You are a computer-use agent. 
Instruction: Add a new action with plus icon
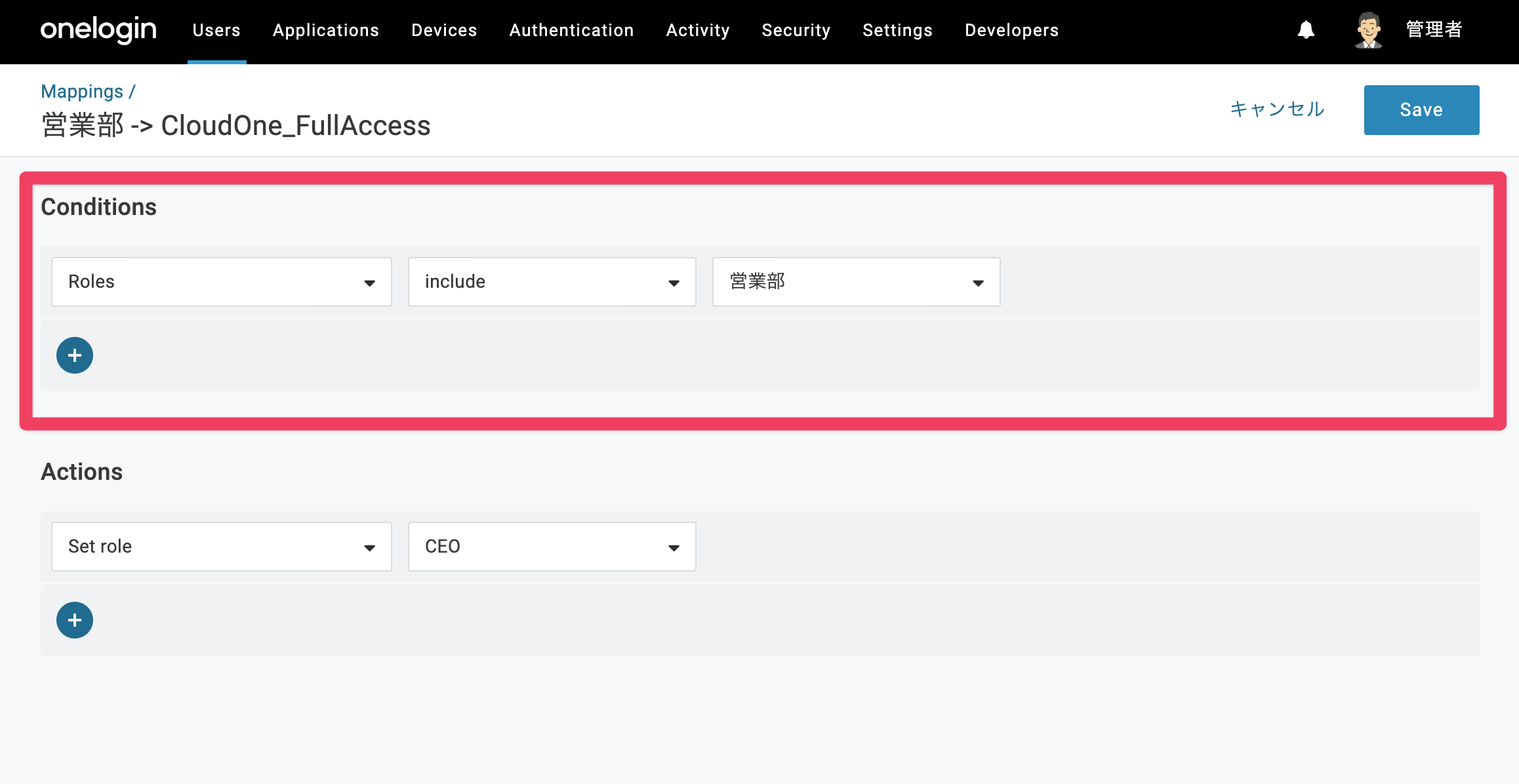click(75, 620)
